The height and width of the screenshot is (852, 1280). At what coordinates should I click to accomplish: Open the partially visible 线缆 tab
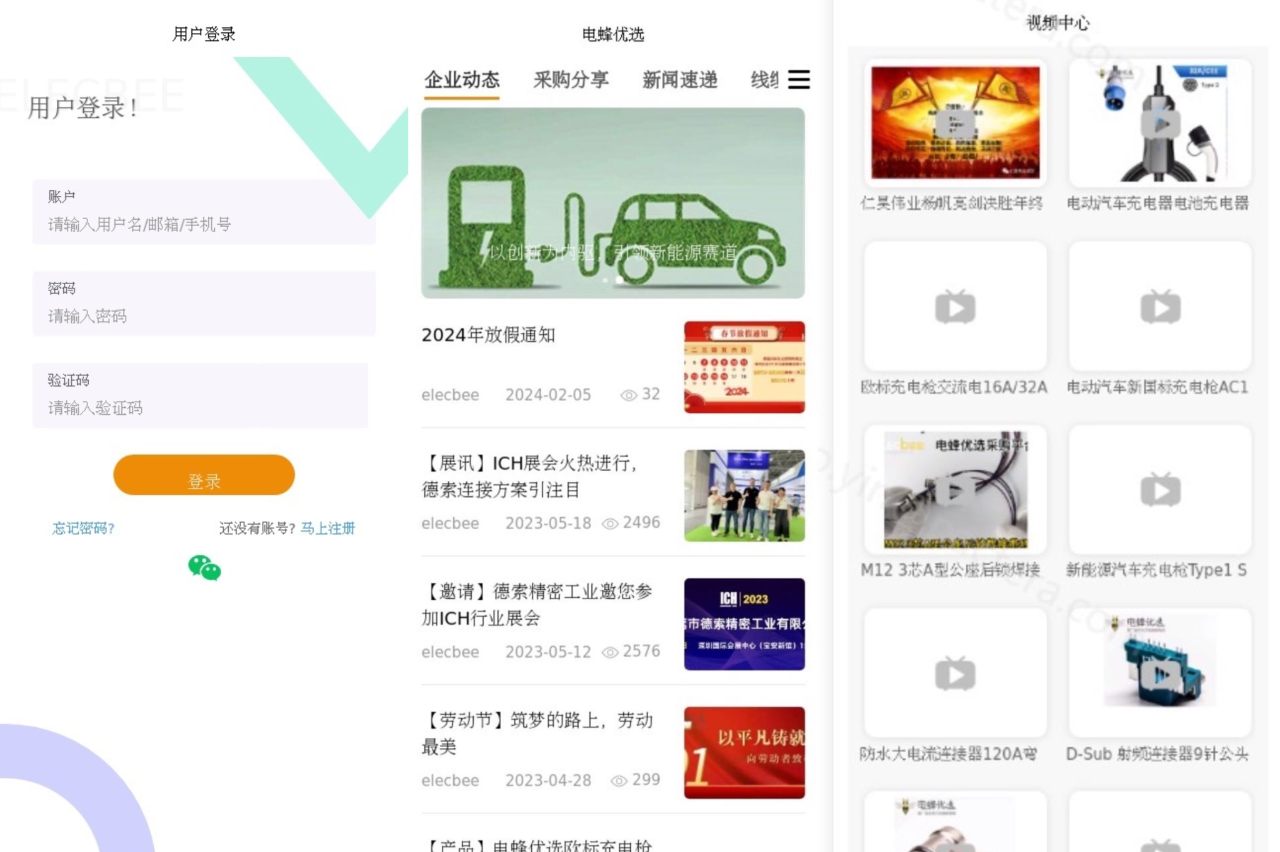click(765, 80)
